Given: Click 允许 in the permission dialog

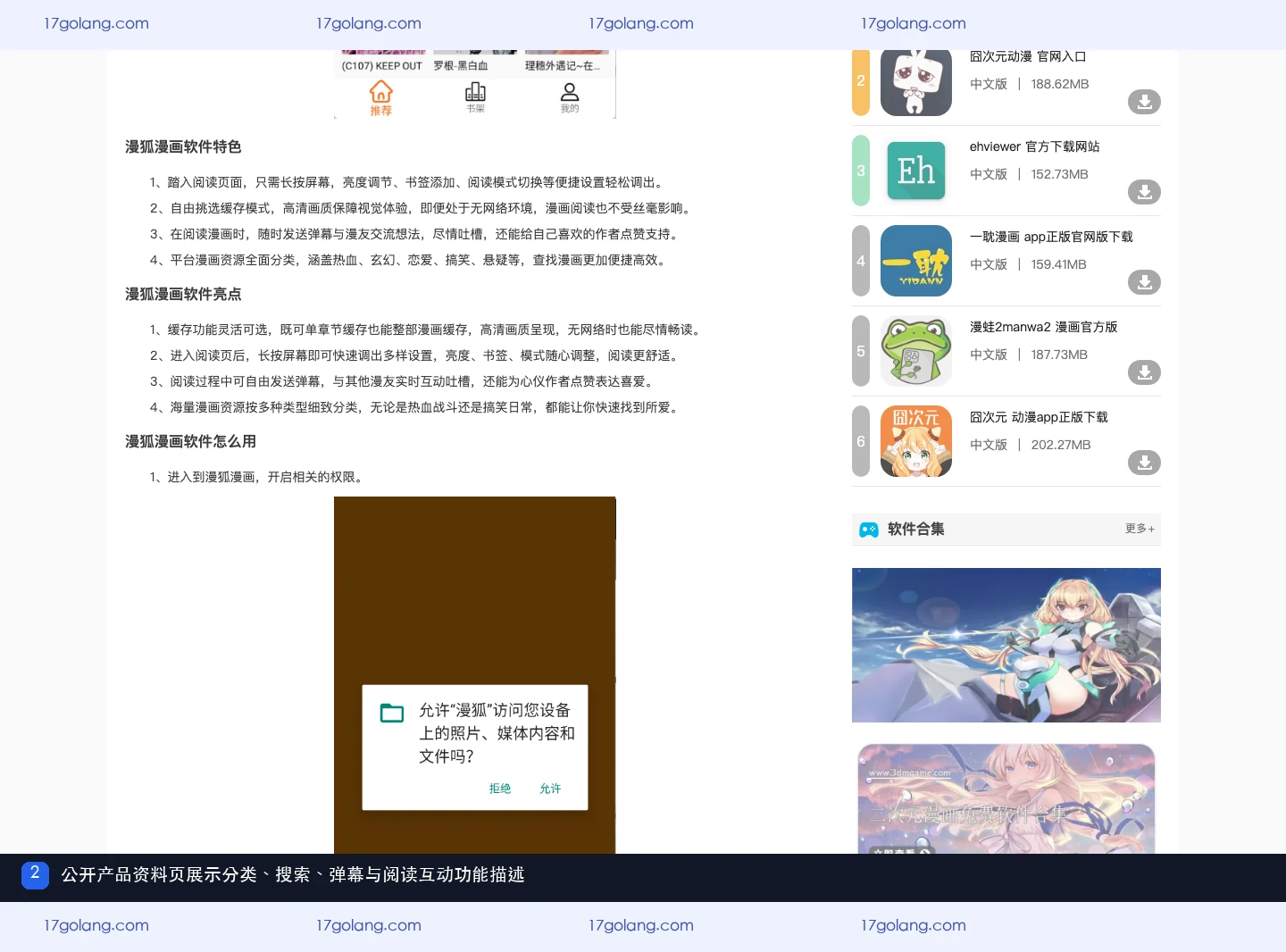Looking at the screenshot, I should 550,789.
